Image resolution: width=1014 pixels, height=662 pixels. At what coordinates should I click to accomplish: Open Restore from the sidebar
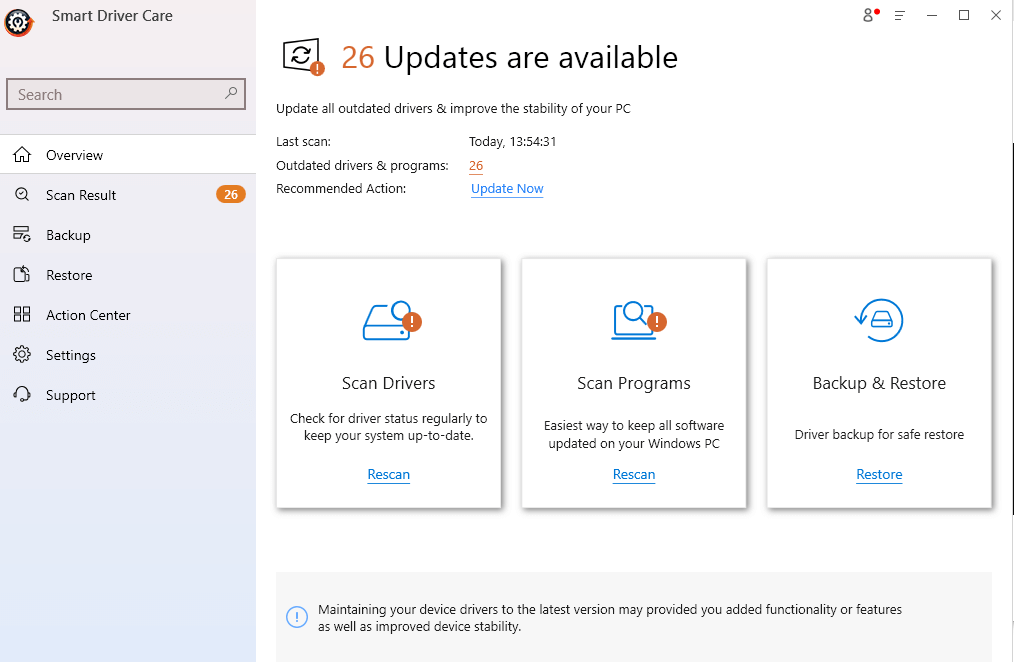click(69, 275)
